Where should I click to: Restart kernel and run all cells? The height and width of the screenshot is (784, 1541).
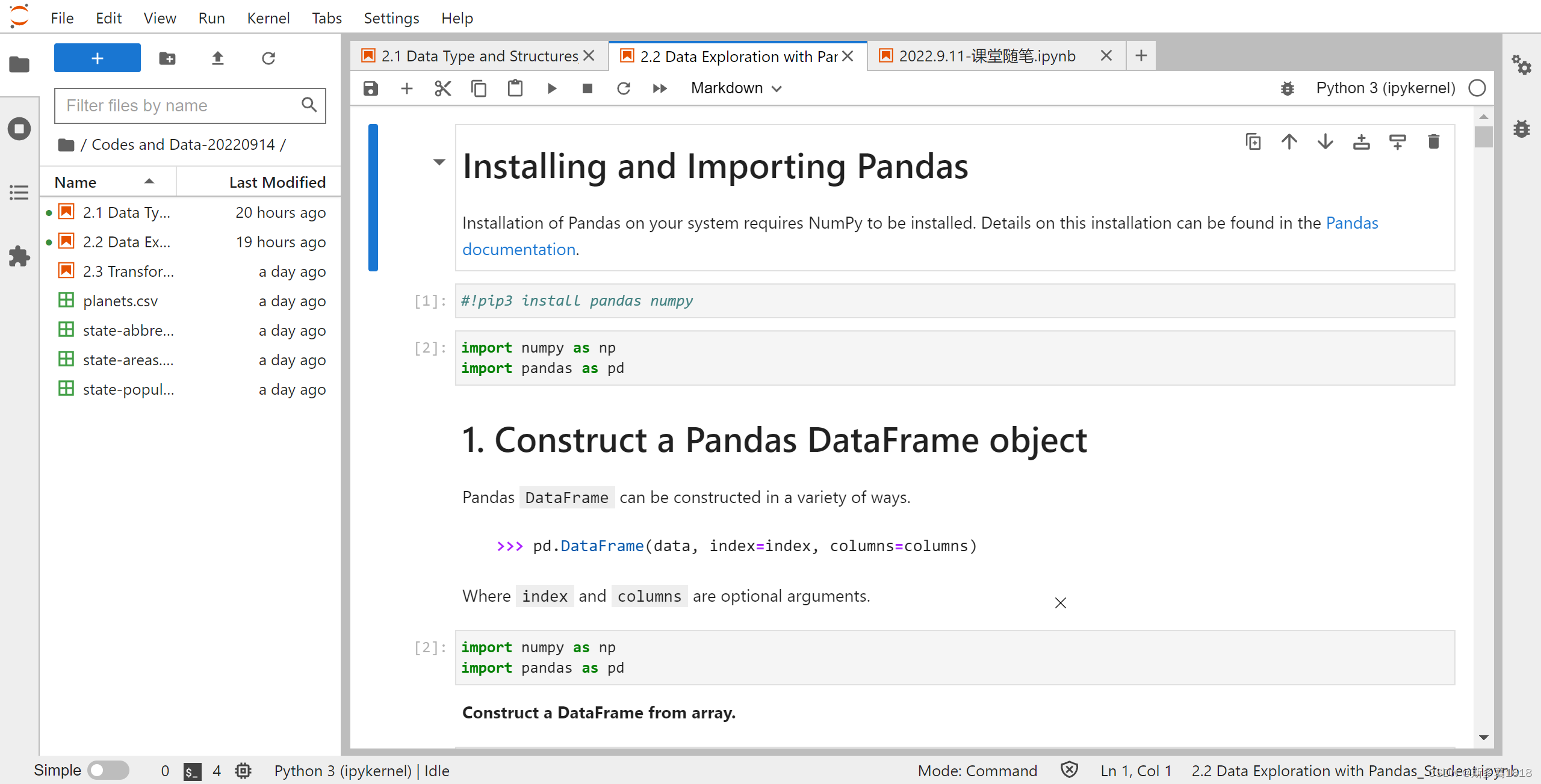coord(660,88)
